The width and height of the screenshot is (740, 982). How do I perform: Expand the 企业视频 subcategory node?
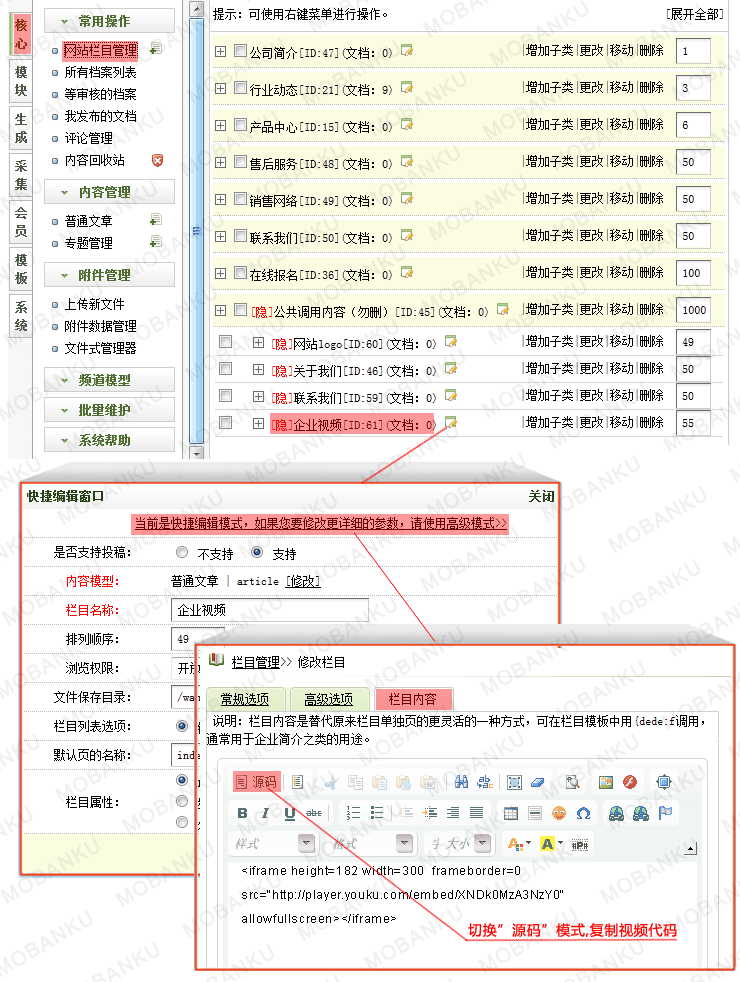[258, 423]
